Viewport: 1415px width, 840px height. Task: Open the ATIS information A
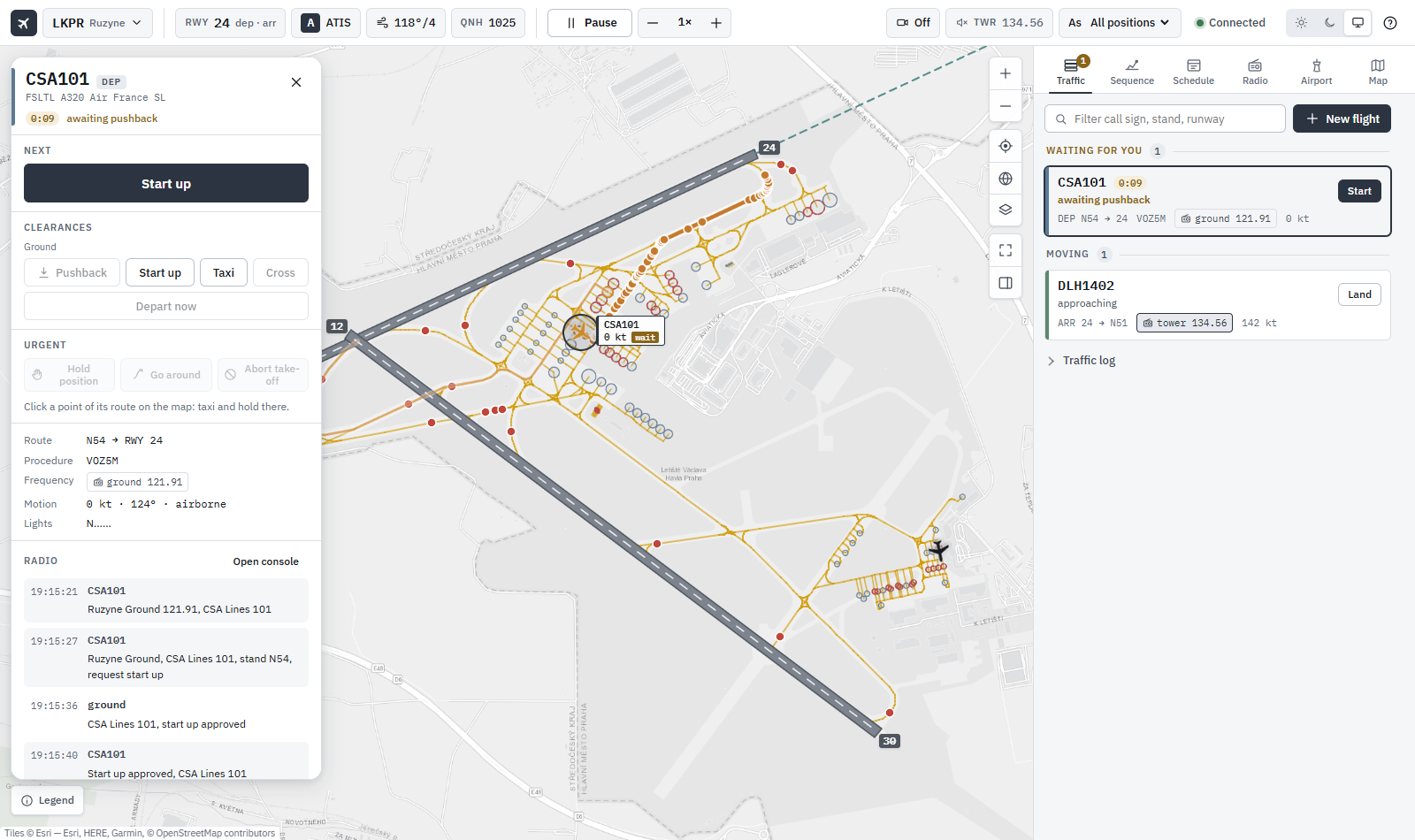326,23
